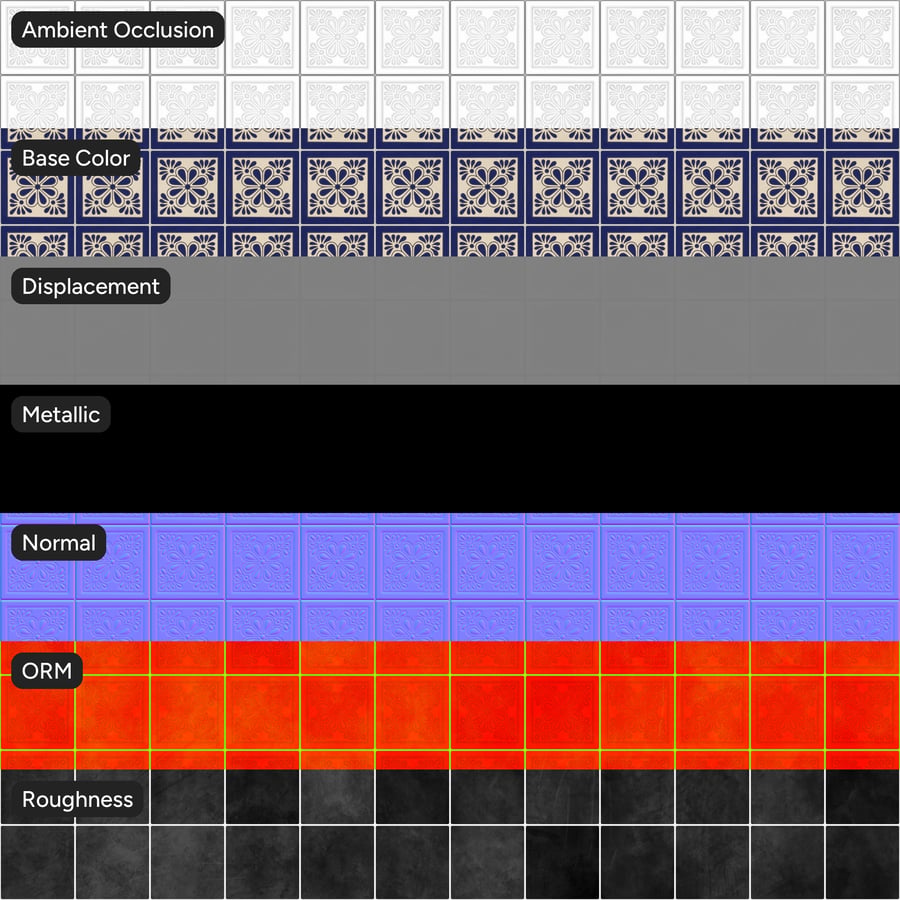
Task: Open the red-orange ORM map preview
Action: click(x=450, y=705)
